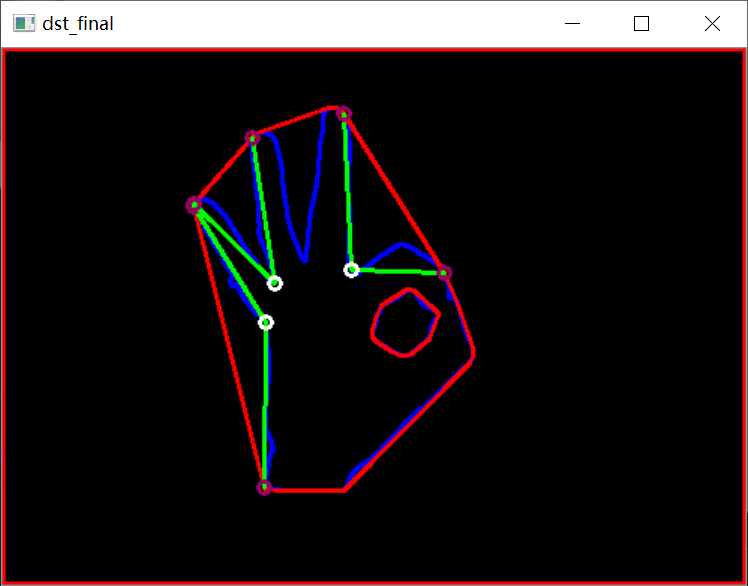Click the dst_final window app icon

pyautogui.click(x=24, y=23)
